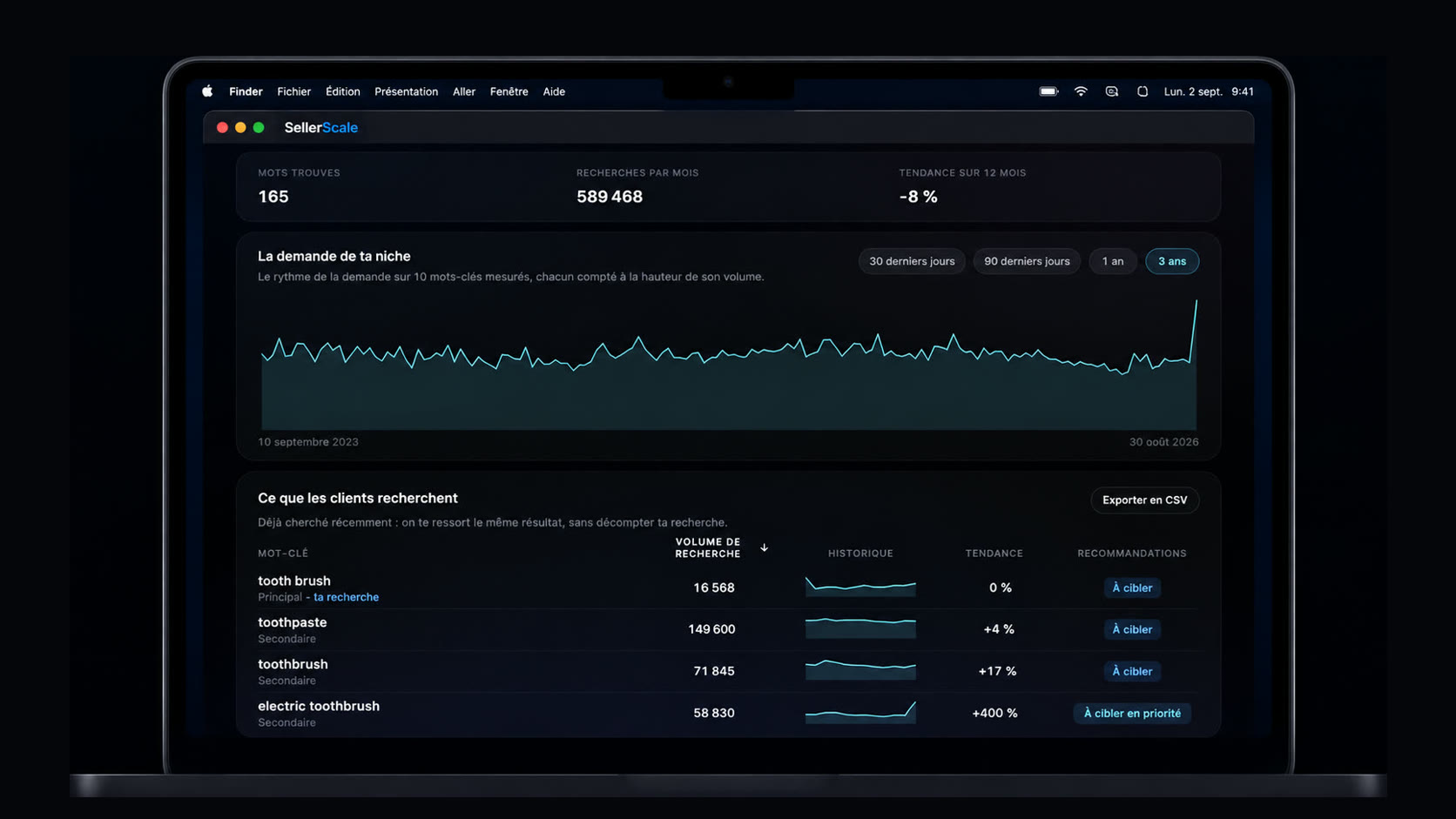This screenshot has width=1456, height=819.
Task: Click the SellerScale logo title
Action: 321,127
